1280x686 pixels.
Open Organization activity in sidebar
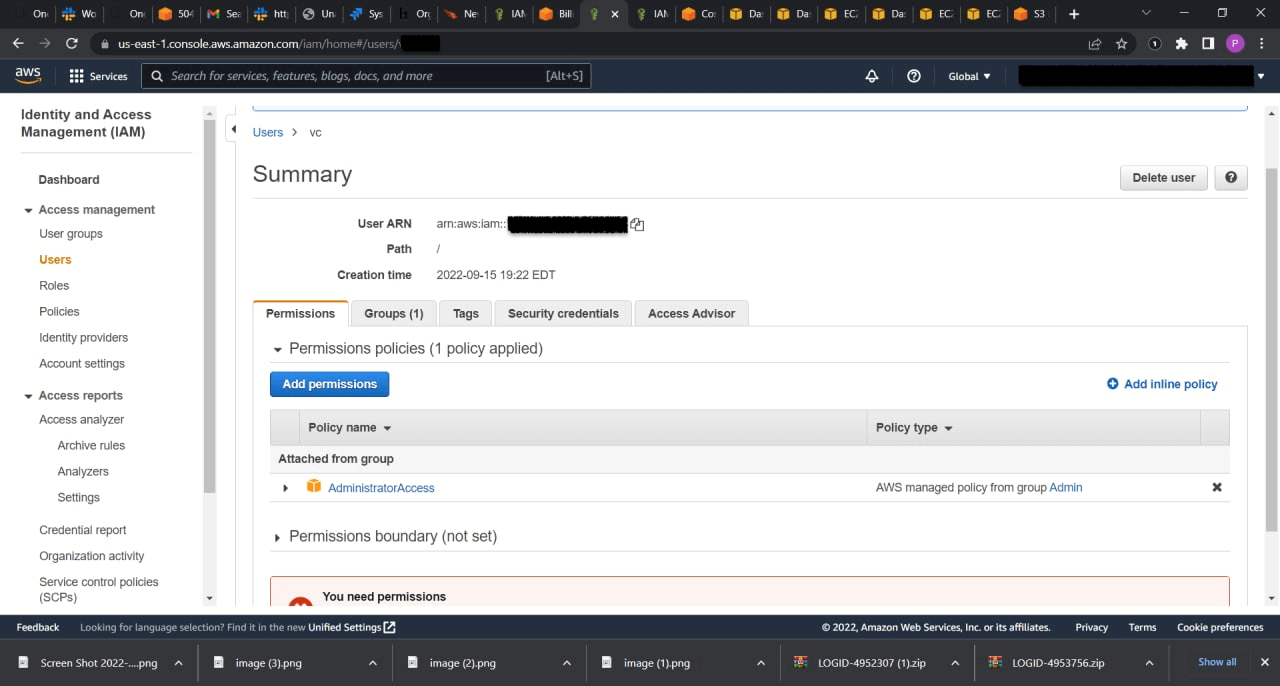[92, 556]
